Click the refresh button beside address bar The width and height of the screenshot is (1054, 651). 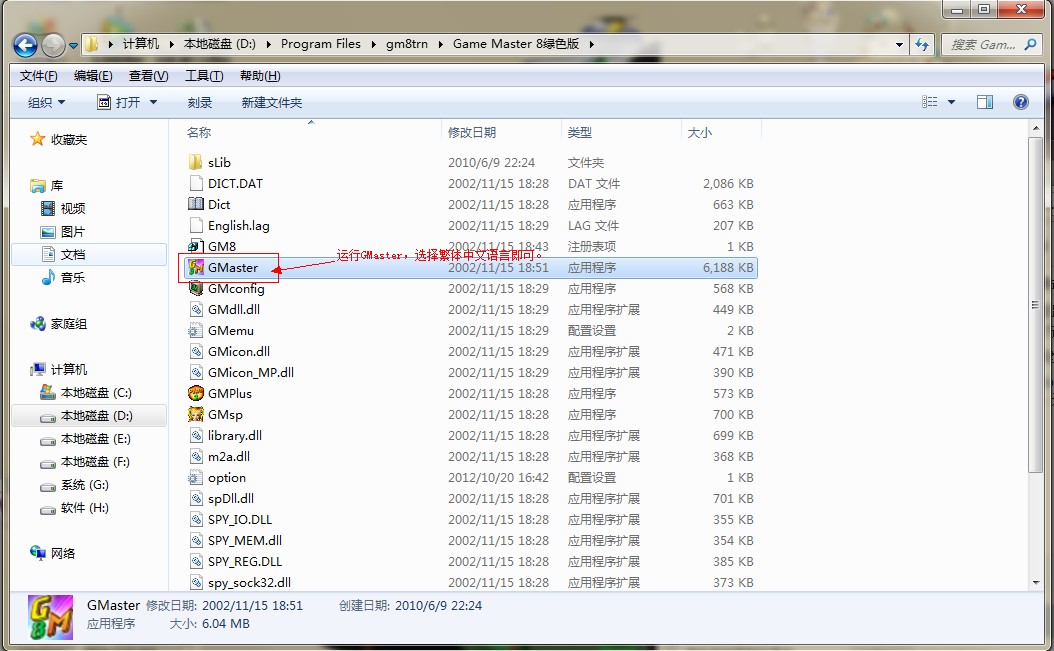[x=922, y=44]
